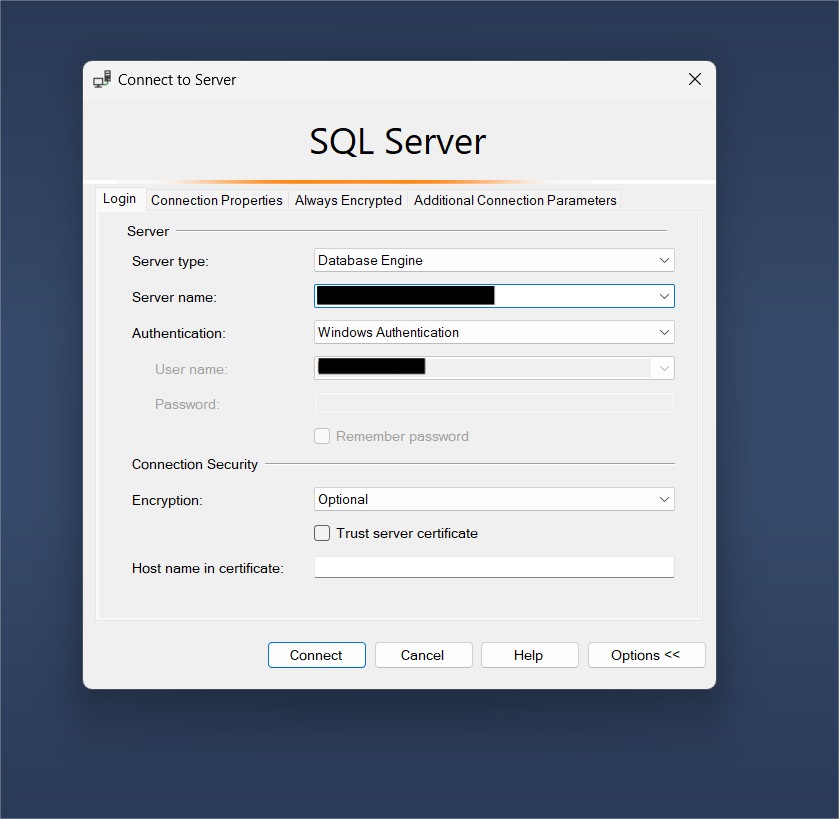Close the Connect to Server dialog
The image size is (839, 819).
[x=694, y=78]
